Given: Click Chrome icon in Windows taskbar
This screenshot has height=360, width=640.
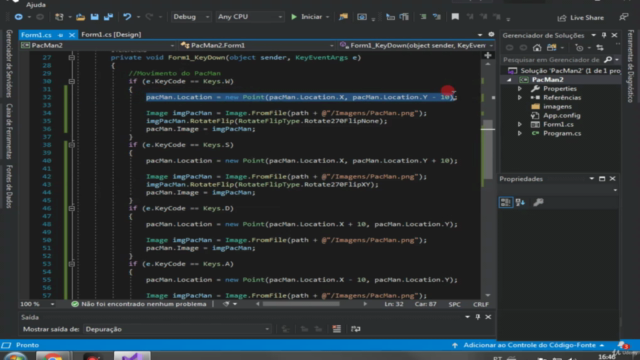Looking at the screenshot, I should (x=52, y=356).
